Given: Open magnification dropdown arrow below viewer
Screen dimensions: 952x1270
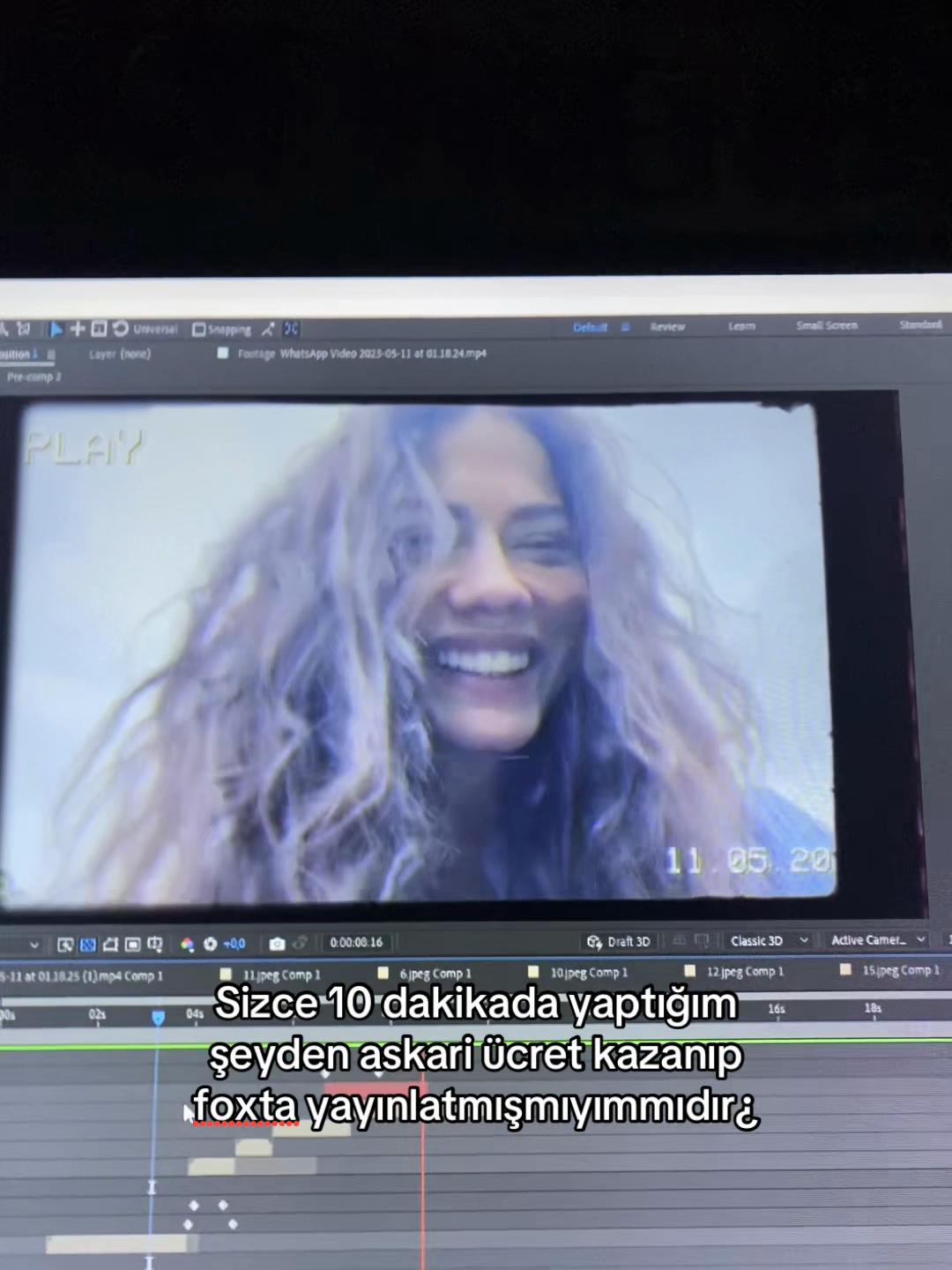Looking at the screenshot, I should [x=34, y=945].
